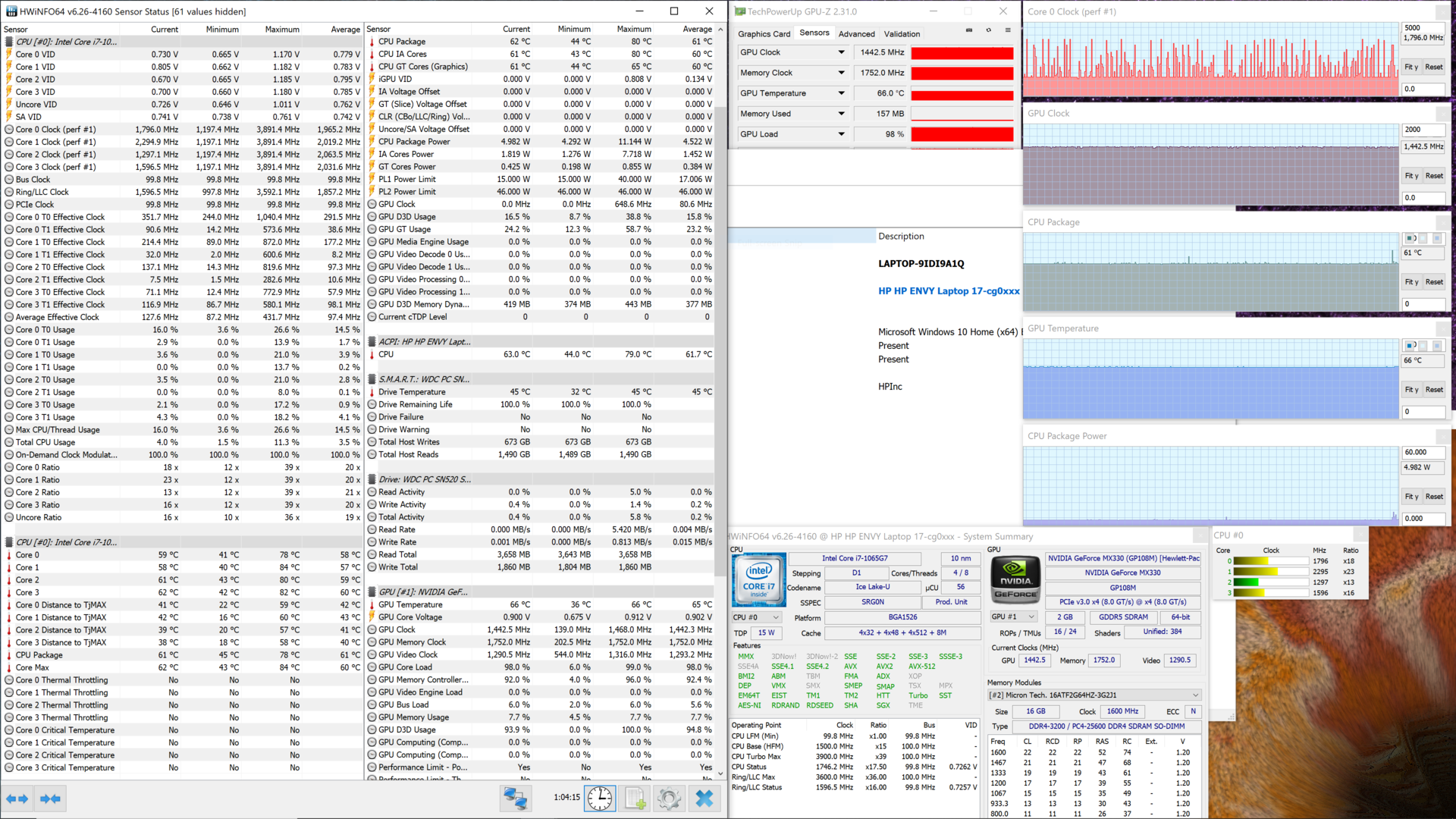The height and width of the screenshot is (819, 1456).
Task: Switch to the Advanced tab
Action: [x=856, y=34]
